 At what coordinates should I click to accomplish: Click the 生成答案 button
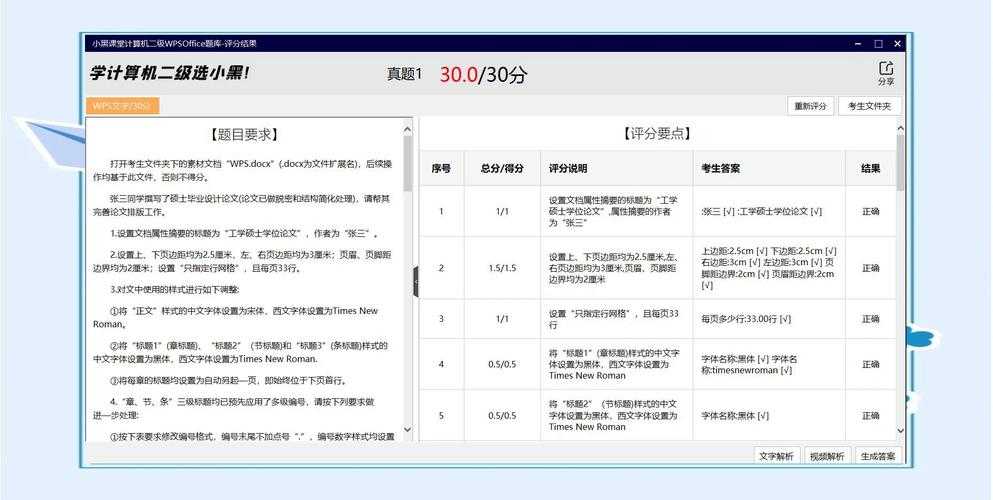click(878, 456)
